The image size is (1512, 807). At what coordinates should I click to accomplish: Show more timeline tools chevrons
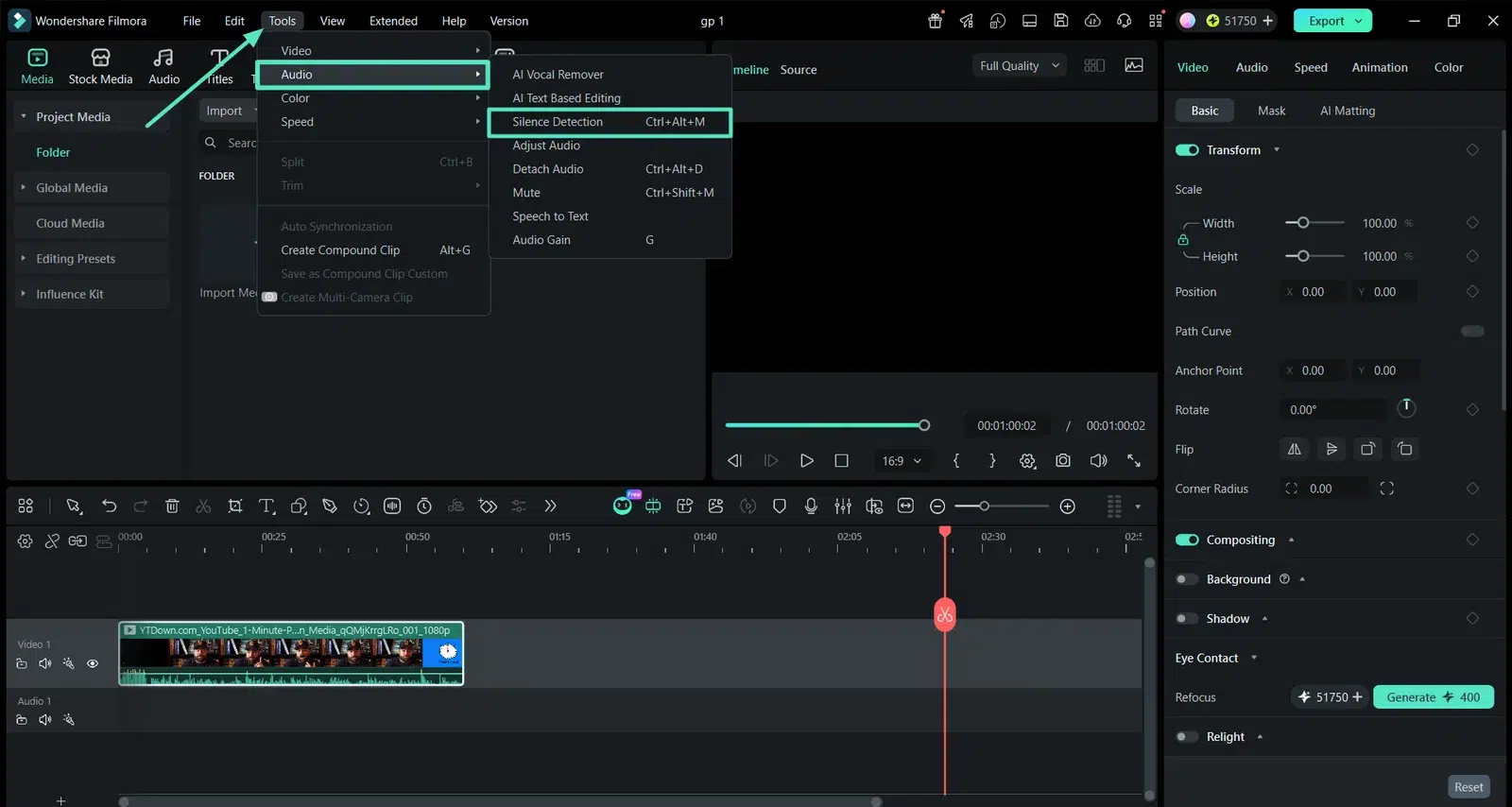pyautogui.click(x=550, y=507)
